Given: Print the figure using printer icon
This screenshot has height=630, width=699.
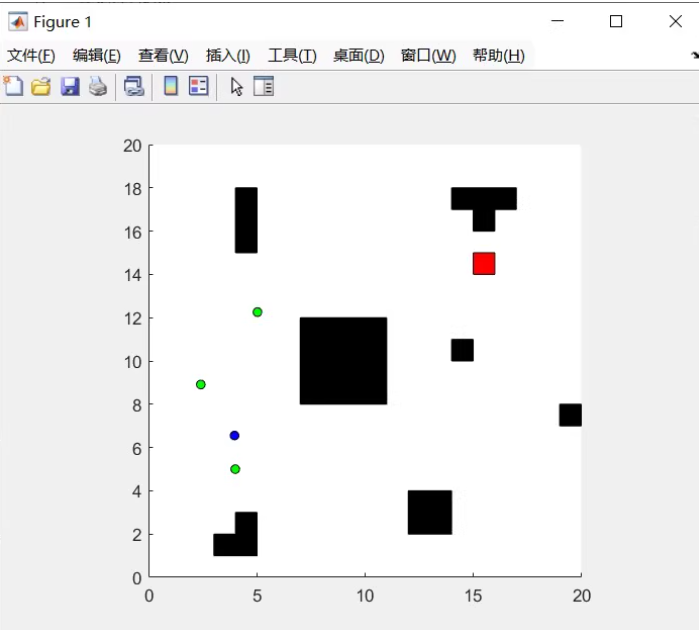Looking at the screenshot, I should (x=98, y=86).
